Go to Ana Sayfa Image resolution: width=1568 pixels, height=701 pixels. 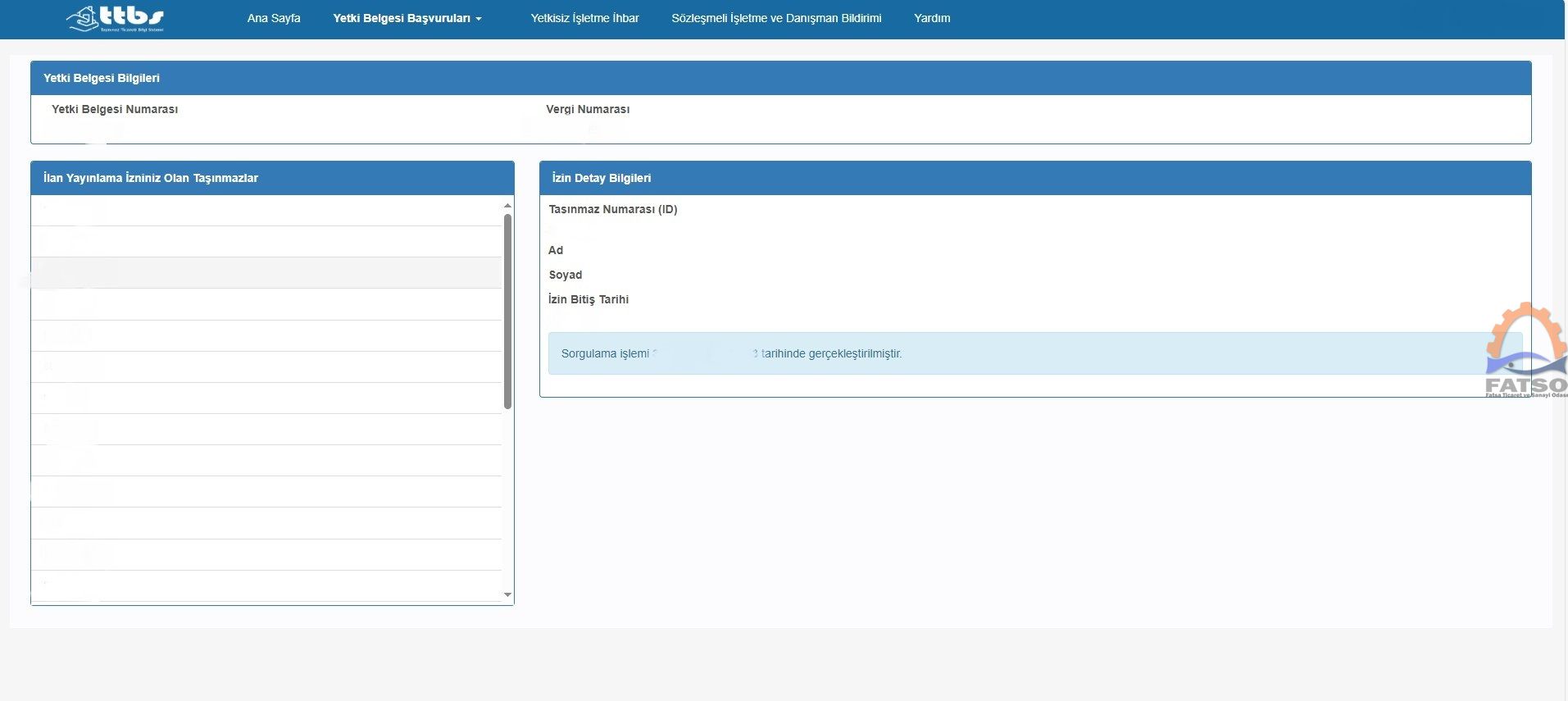pyautogui.click(x=274, y=18)
